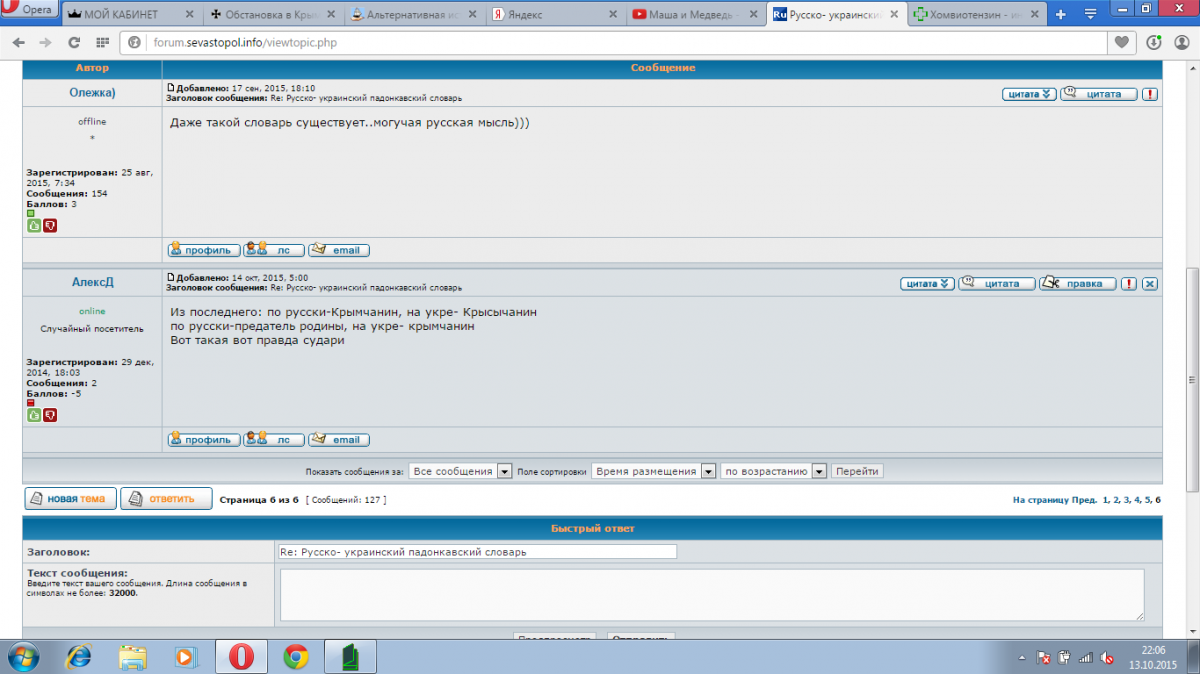Image resolution: width=1200 pixels, height=674 pixels.
Task: Click the page vertical scrollbar thumb
Action: tap(1191, 380)
